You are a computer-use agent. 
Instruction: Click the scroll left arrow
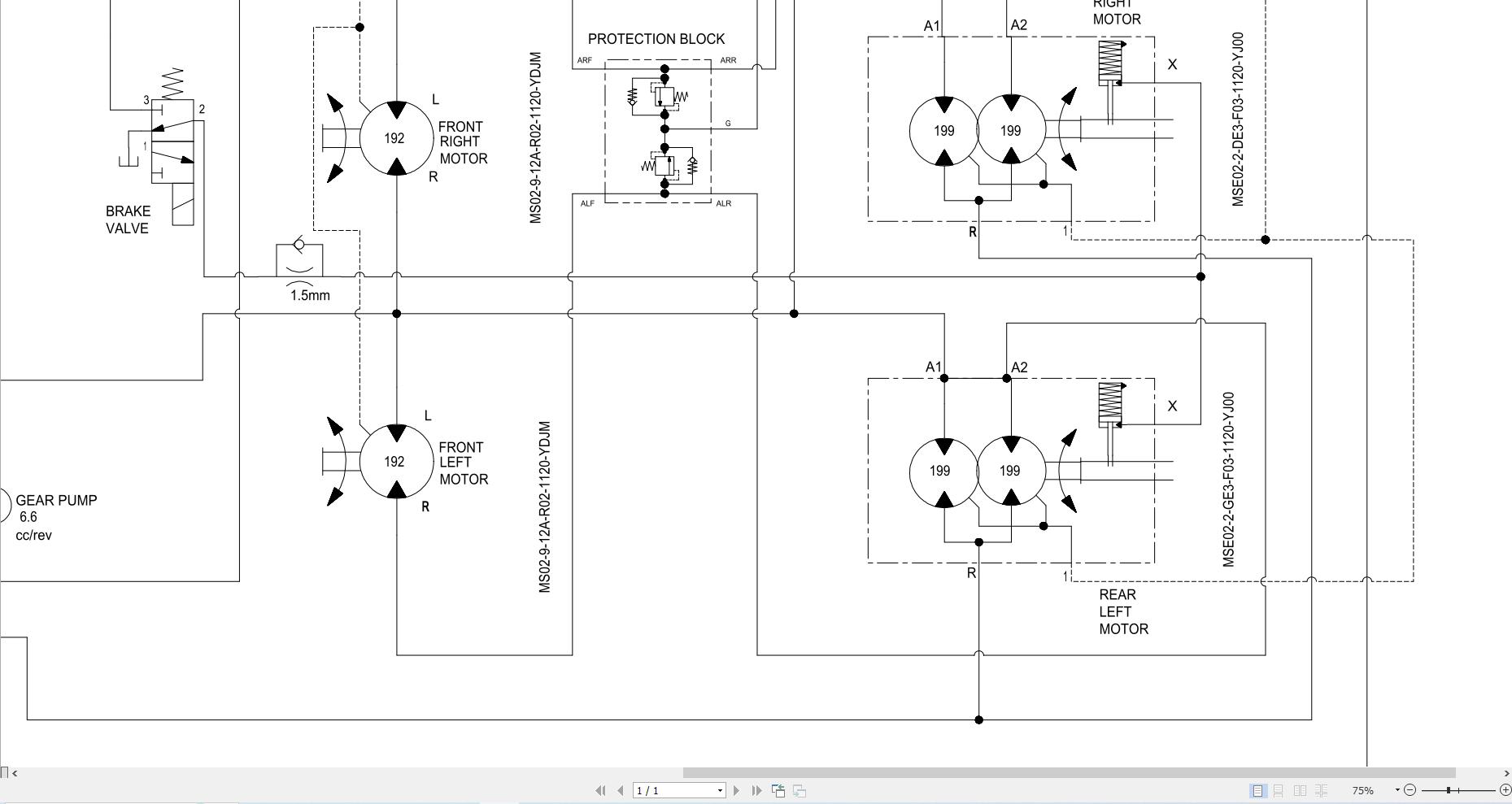point(15,773)
